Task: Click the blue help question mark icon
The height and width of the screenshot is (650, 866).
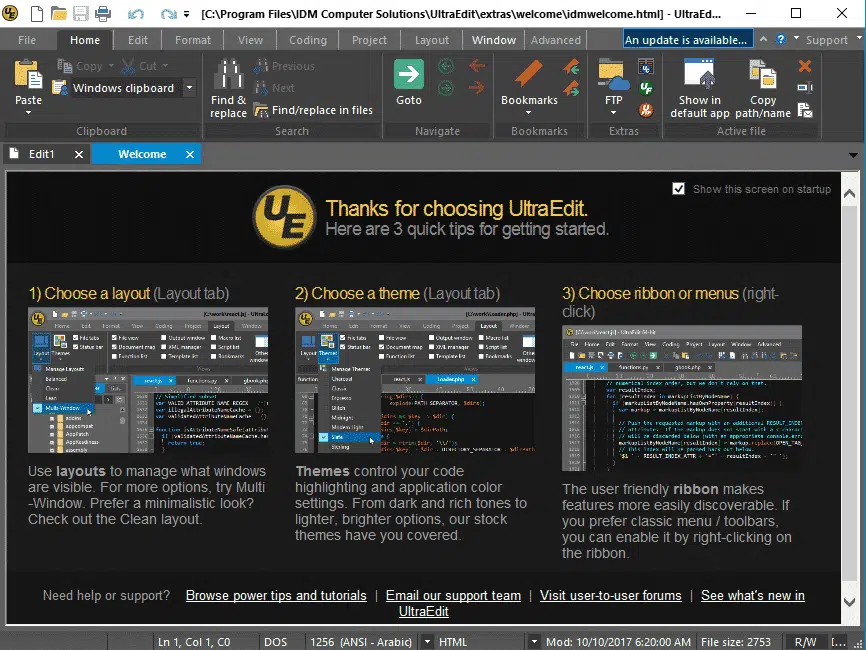Action: (780, 39)
